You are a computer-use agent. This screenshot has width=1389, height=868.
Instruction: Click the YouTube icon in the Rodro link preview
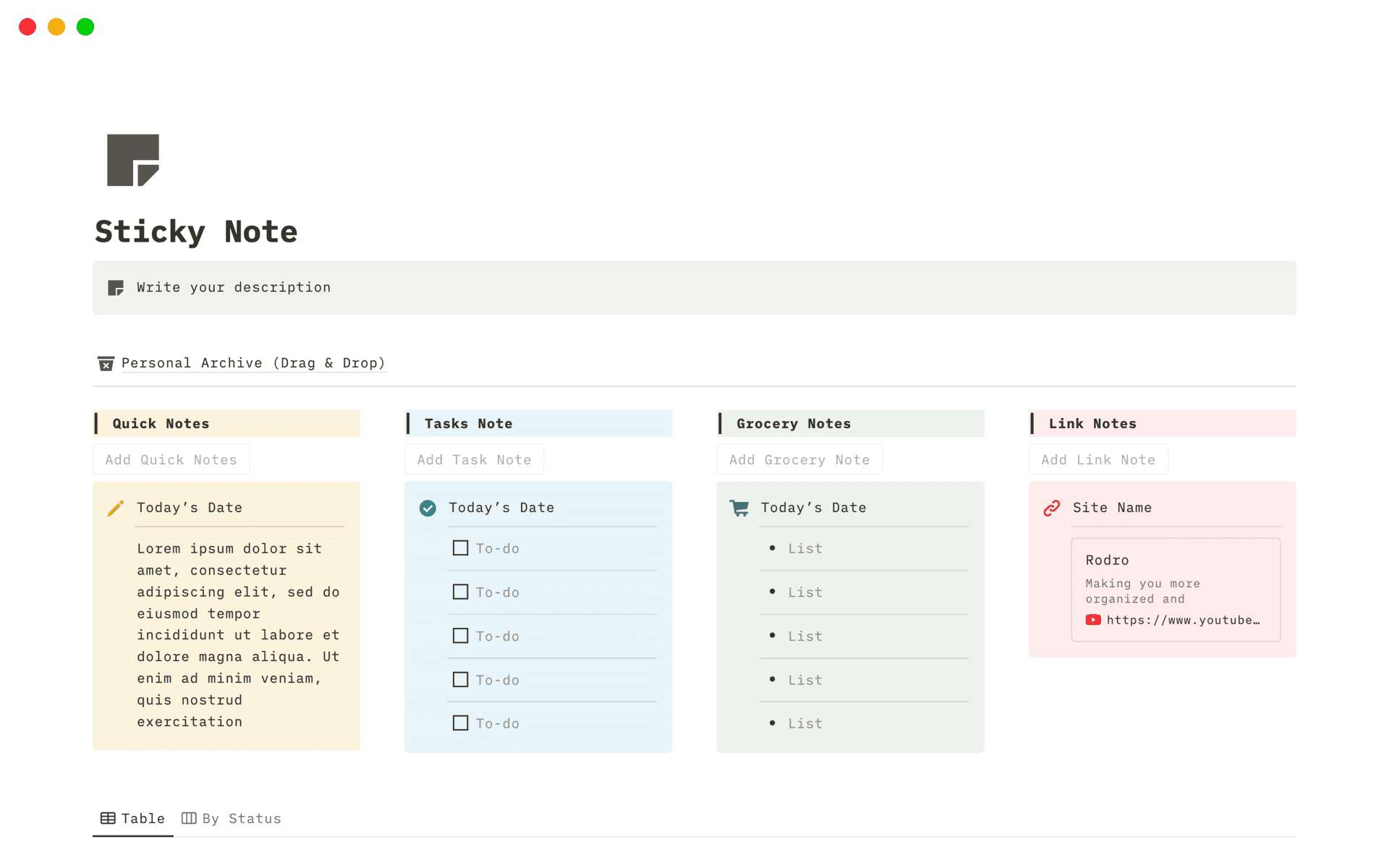click(x=1093, y=620)
